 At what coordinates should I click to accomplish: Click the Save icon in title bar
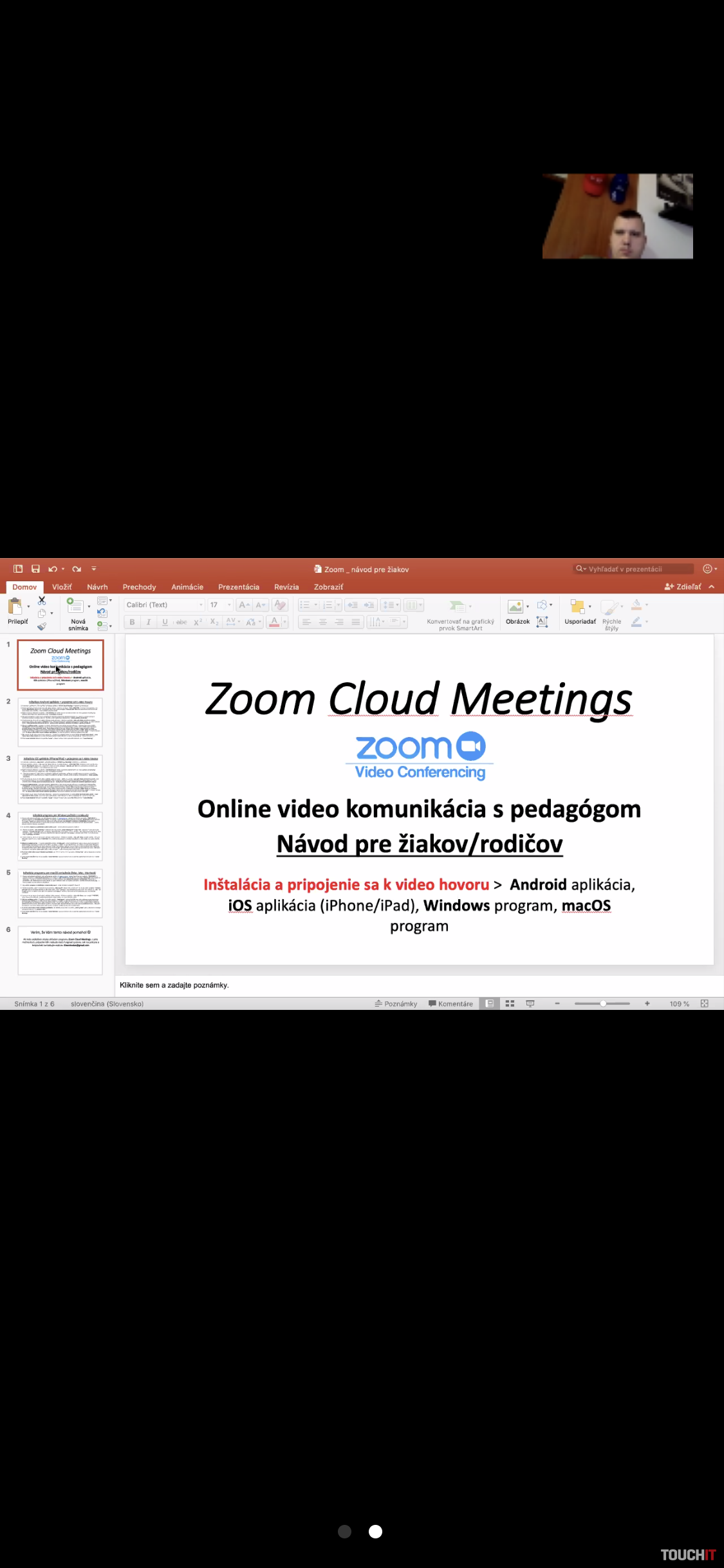(x=35, y=569)
